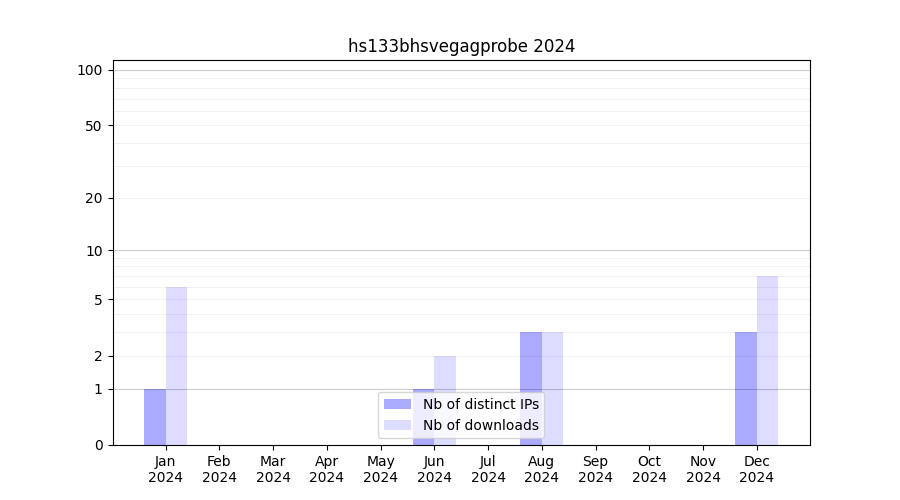The image size is (900, 500).
Task: Click the Dec 2024 x-axis label
Action: [757, 469]
